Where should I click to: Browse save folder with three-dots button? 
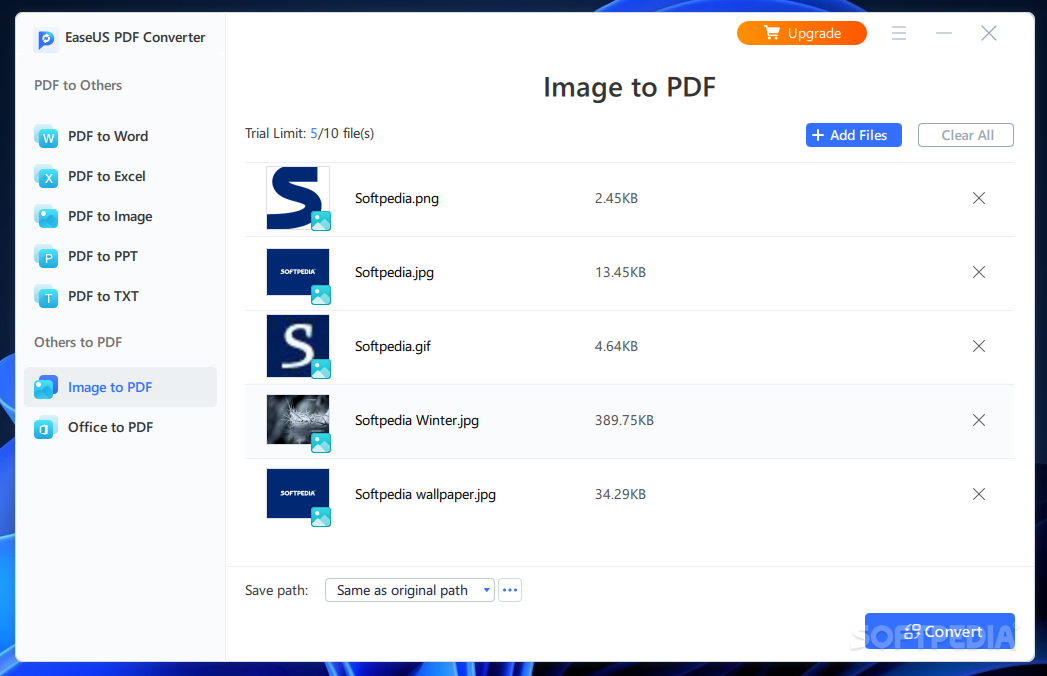[x=510, y=590]
